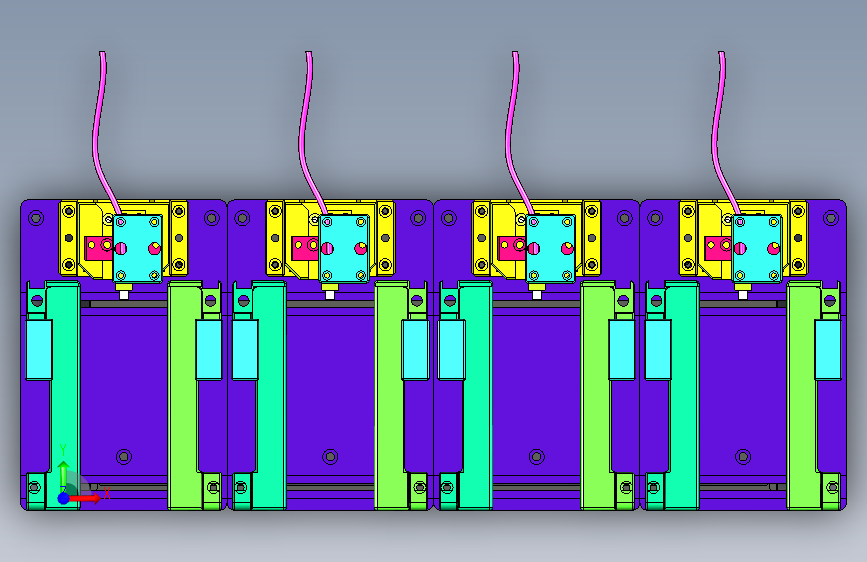Pick the center hole in the second module's base plate

point(330,457)
